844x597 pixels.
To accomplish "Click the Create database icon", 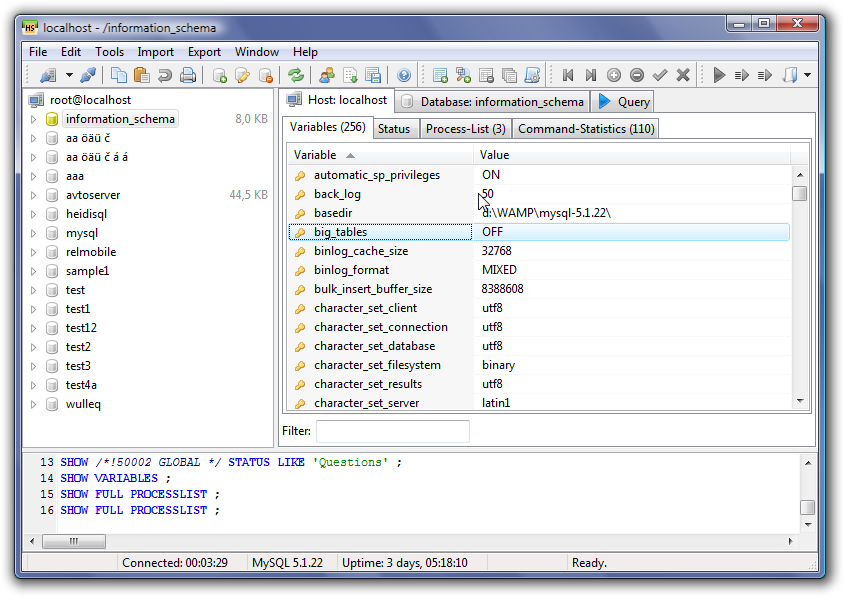I will pyautogui.click(x=219, y=75).
